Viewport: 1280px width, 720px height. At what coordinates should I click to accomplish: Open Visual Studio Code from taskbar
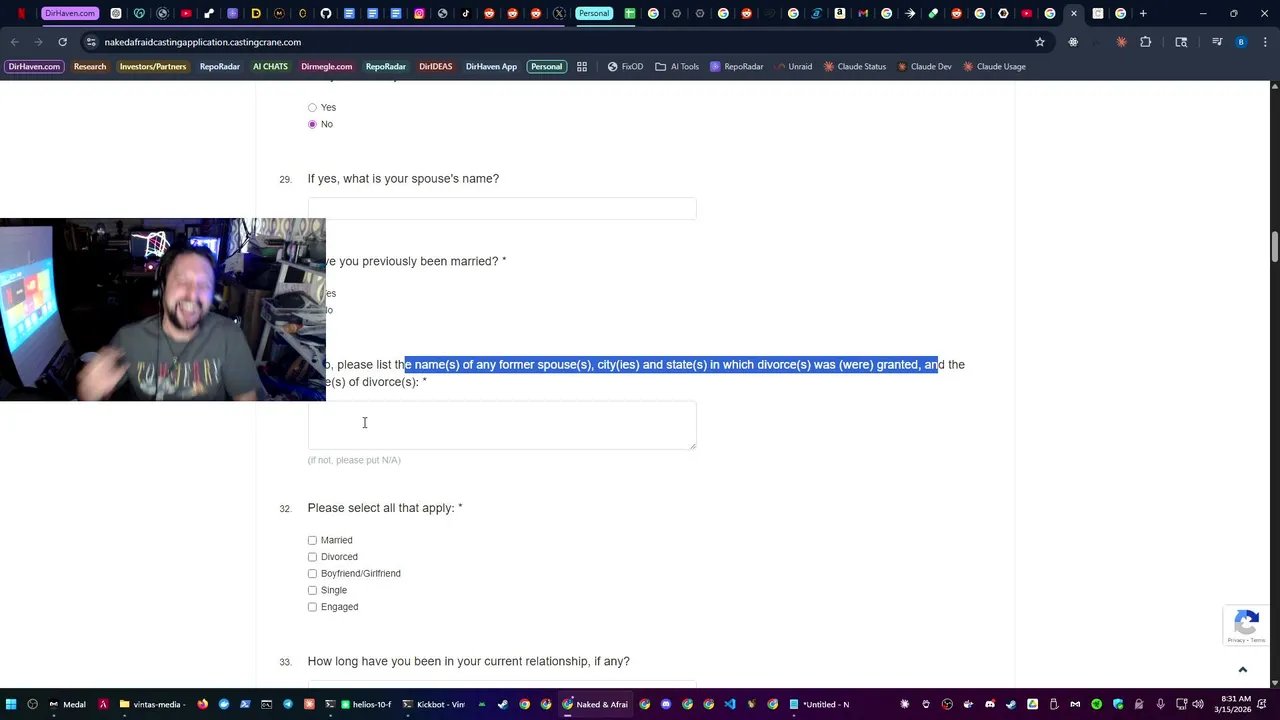(730, 704)
